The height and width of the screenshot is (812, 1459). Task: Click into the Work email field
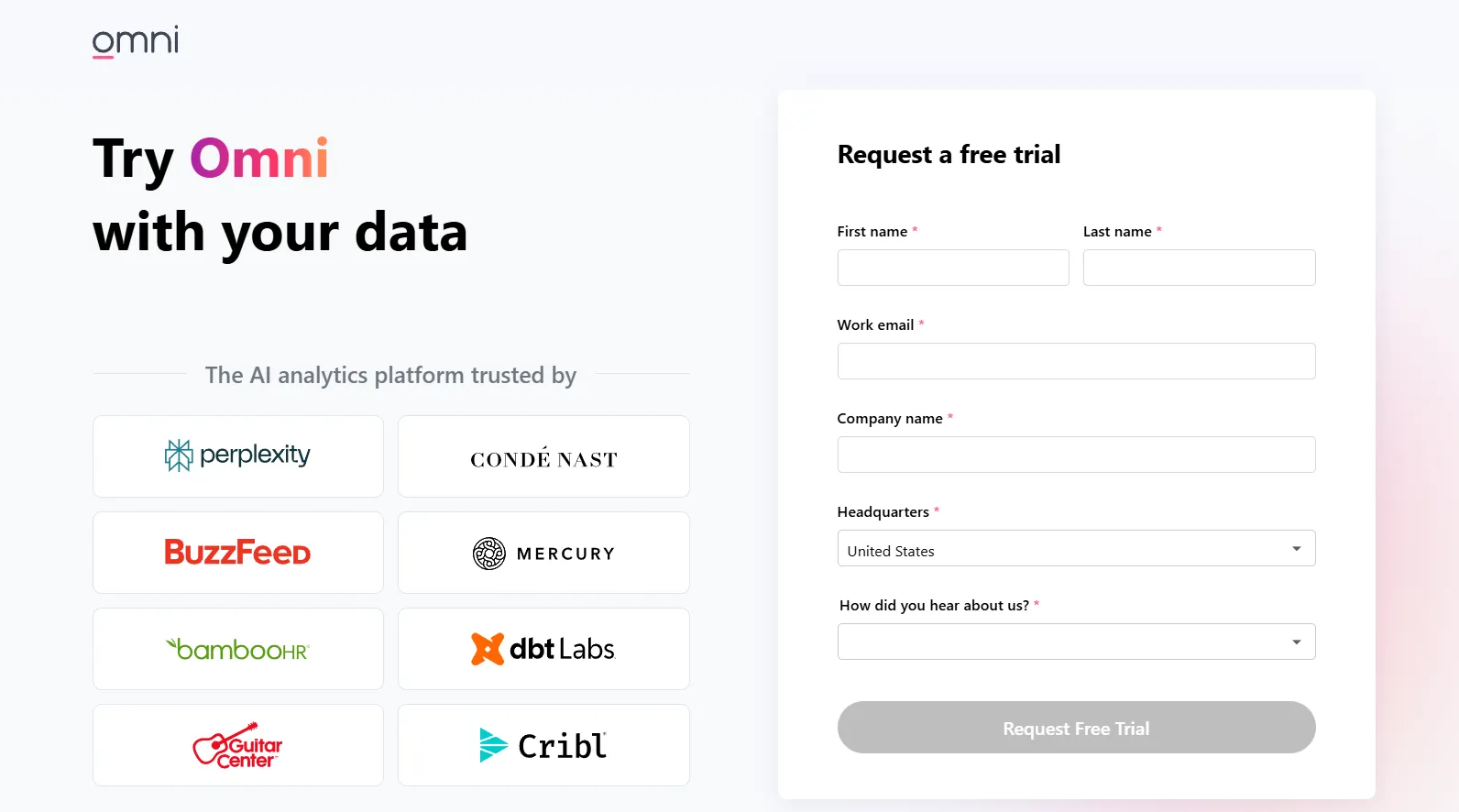click(x=1076, y=361)
